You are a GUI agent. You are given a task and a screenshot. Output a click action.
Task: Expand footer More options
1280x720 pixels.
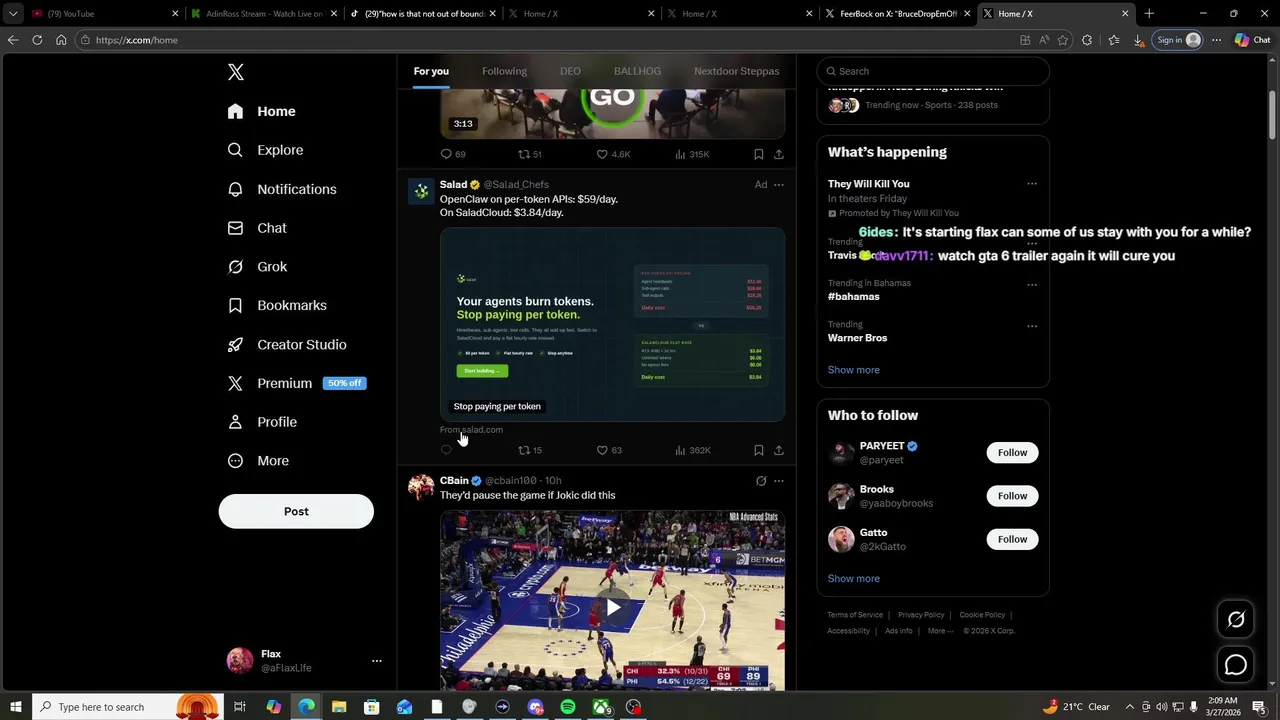coord(940,631)
